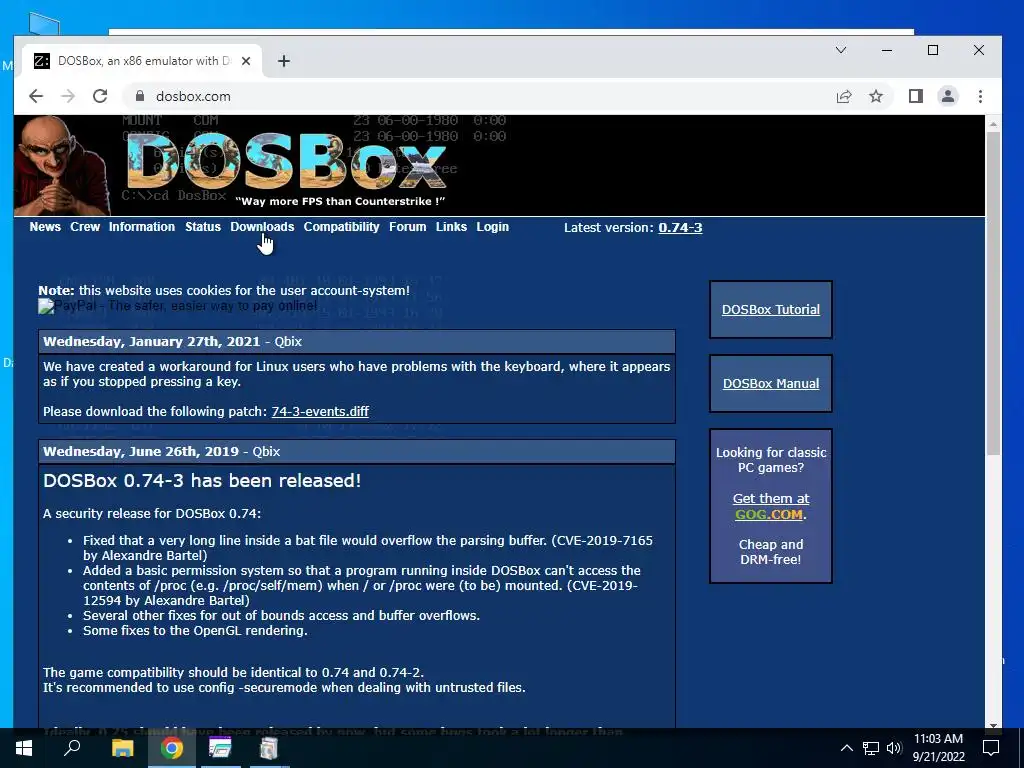Click the Chrome taskbar icon
This screenshot has width=1024, height=768.
tap(172, 748)
